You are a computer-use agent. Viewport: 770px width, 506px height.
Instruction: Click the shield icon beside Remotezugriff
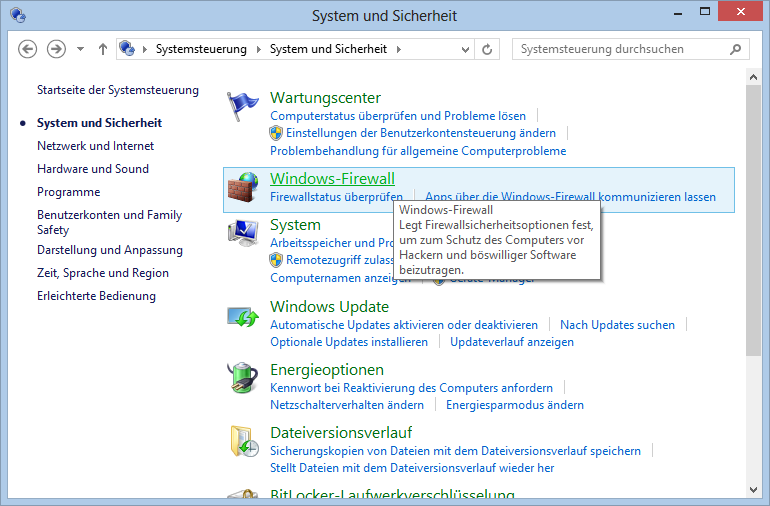(x=276, y=259)
